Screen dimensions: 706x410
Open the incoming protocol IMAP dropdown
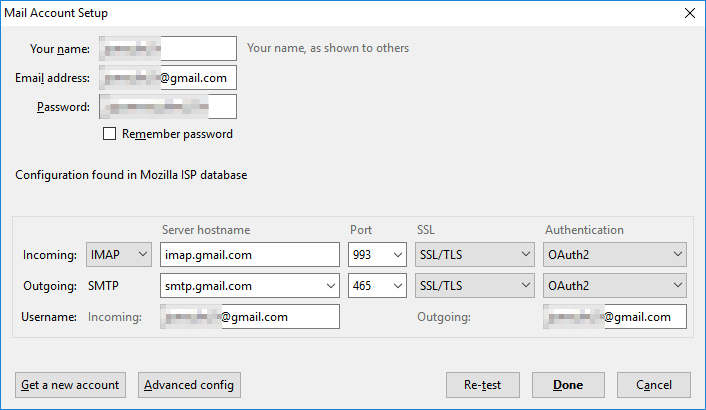coord(119,255)
